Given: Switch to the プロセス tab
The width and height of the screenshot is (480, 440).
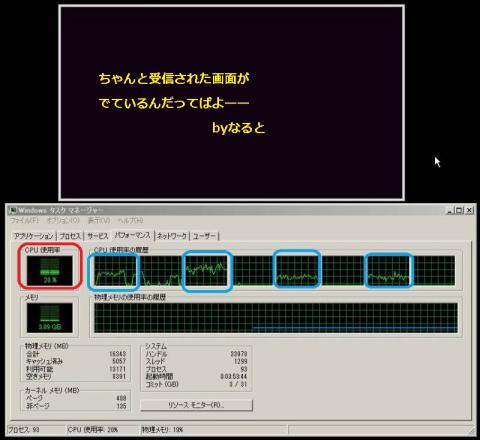Looking at the screenshot, I should point(70,236).
